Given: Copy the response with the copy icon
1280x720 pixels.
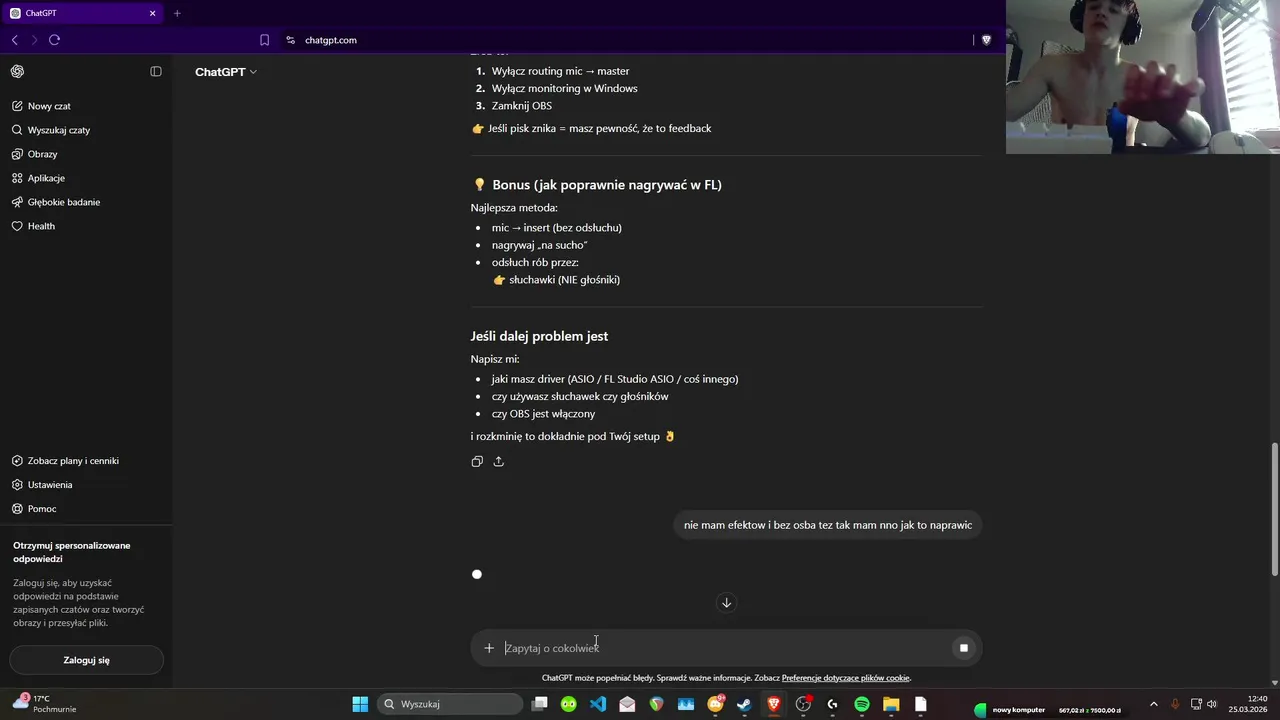Looking at the screenshot, I should 477,461.
